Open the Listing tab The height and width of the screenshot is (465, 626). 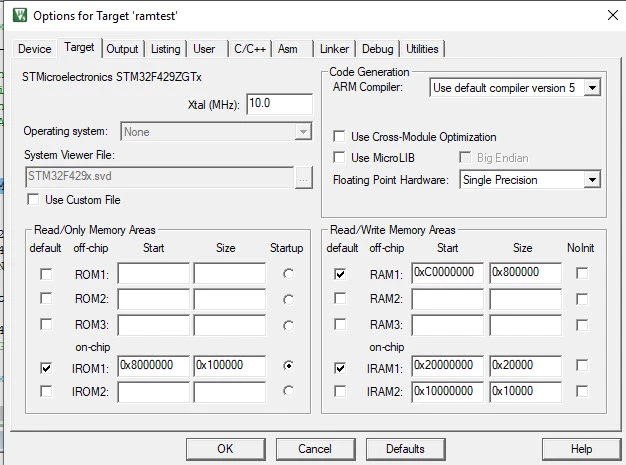165,49
